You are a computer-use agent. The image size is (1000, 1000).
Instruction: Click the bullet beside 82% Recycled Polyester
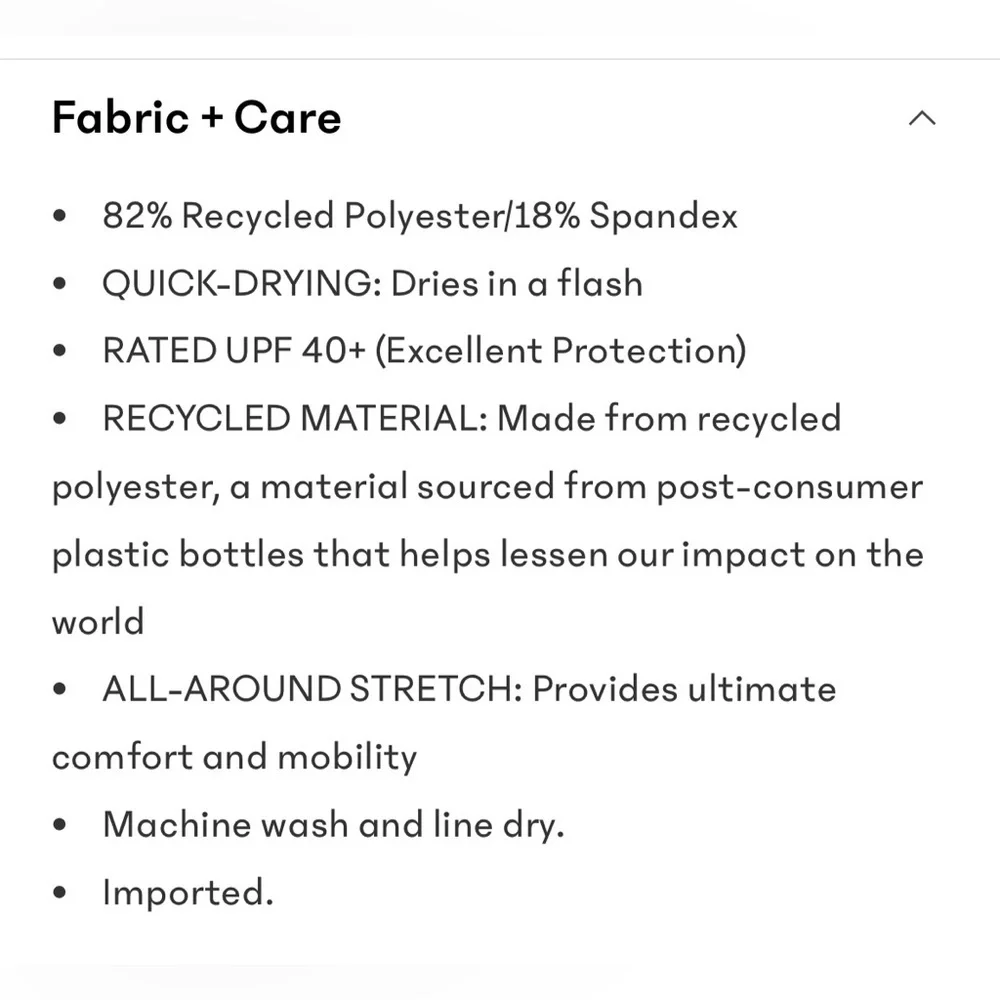pyautogui.click(x=60, y=216)
